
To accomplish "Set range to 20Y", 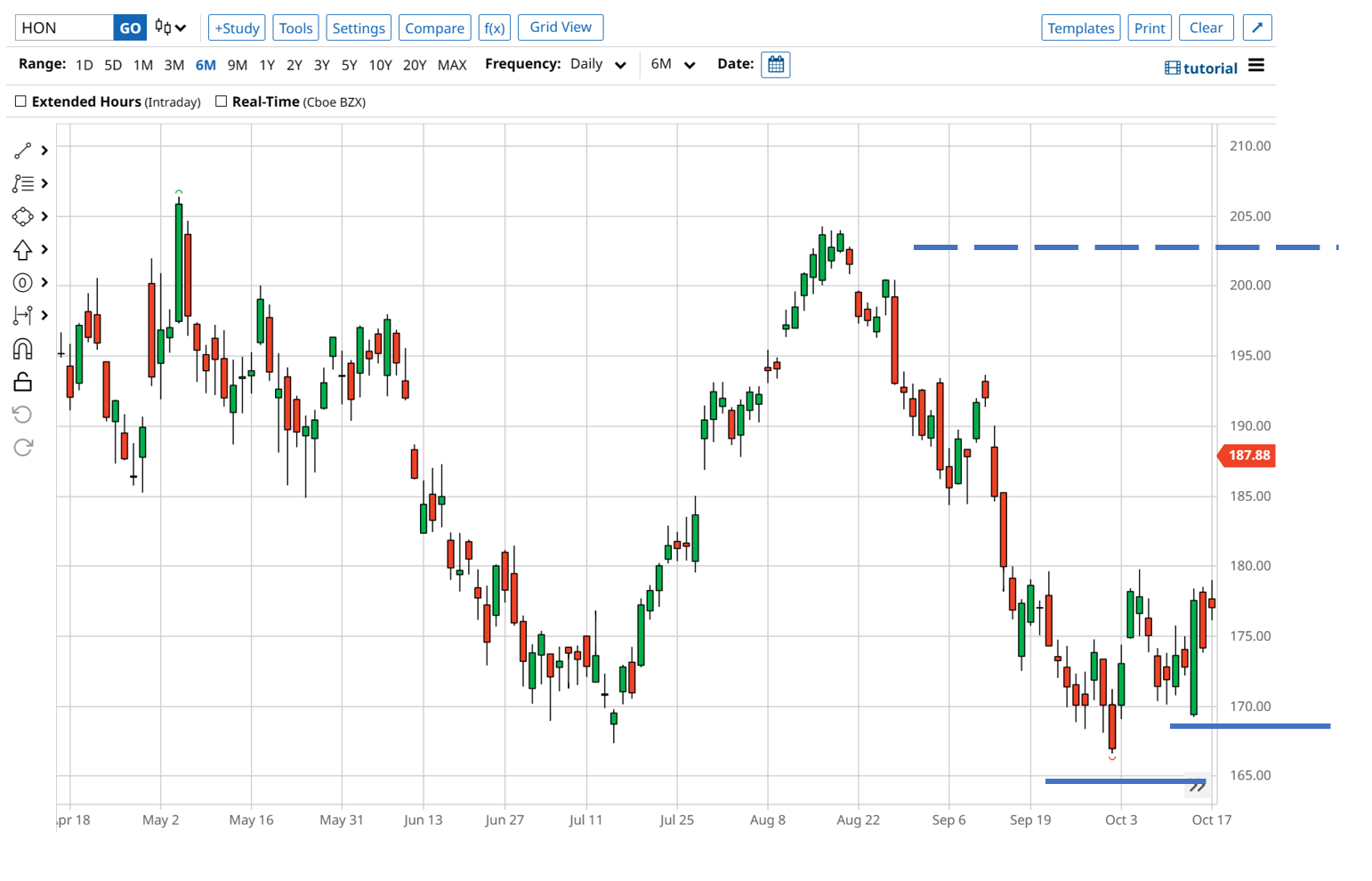I will (x=415, y=65).
